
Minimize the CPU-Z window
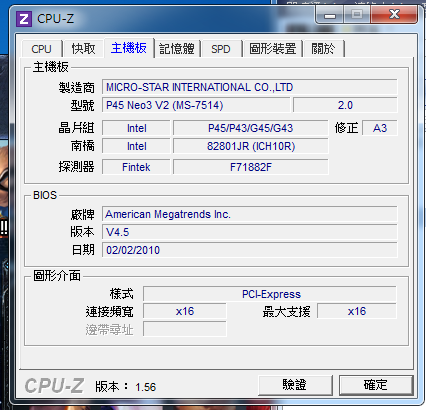tap(330, 15)
